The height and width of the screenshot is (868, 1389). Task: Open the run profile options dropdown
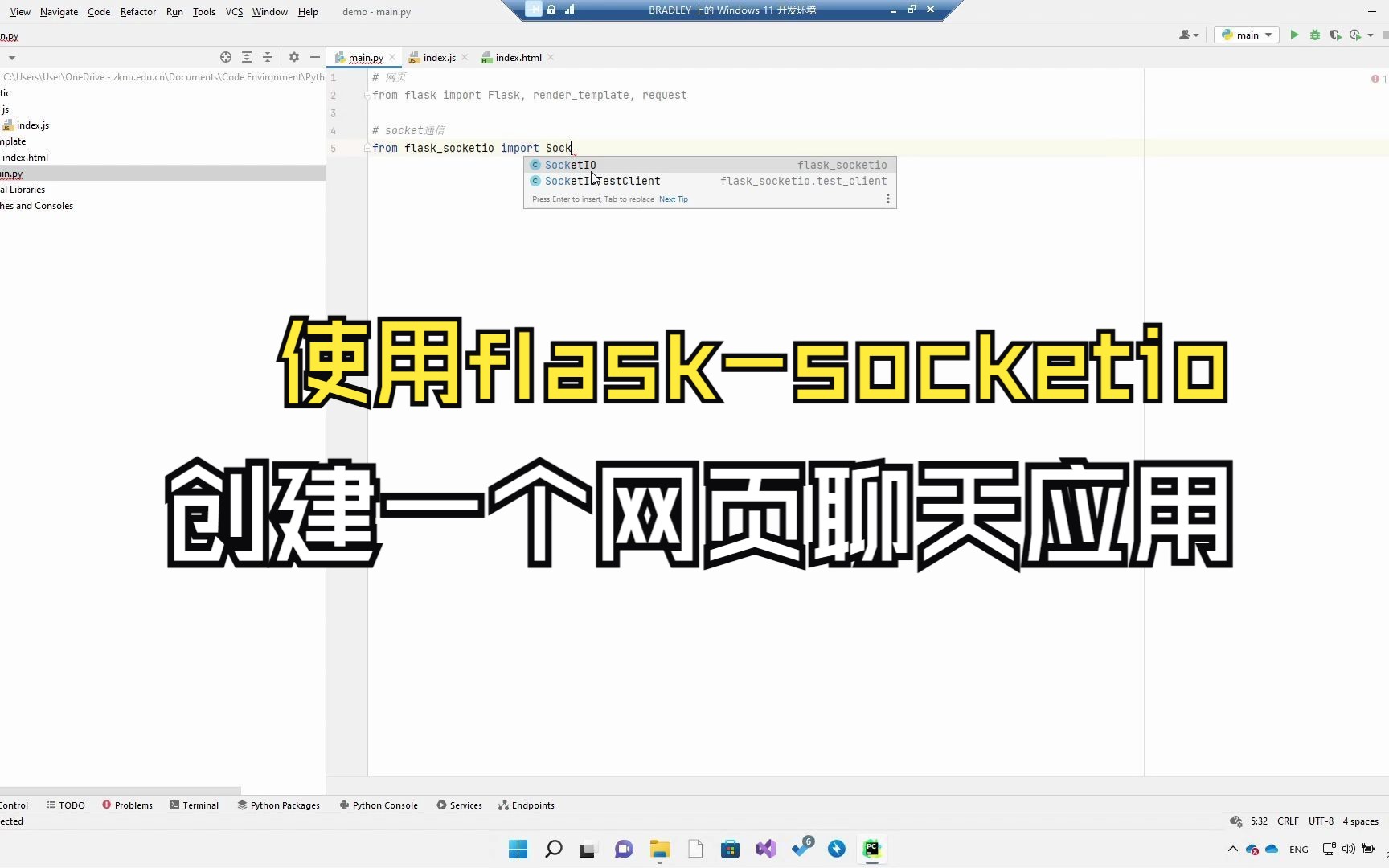[x=1368, y=35]
